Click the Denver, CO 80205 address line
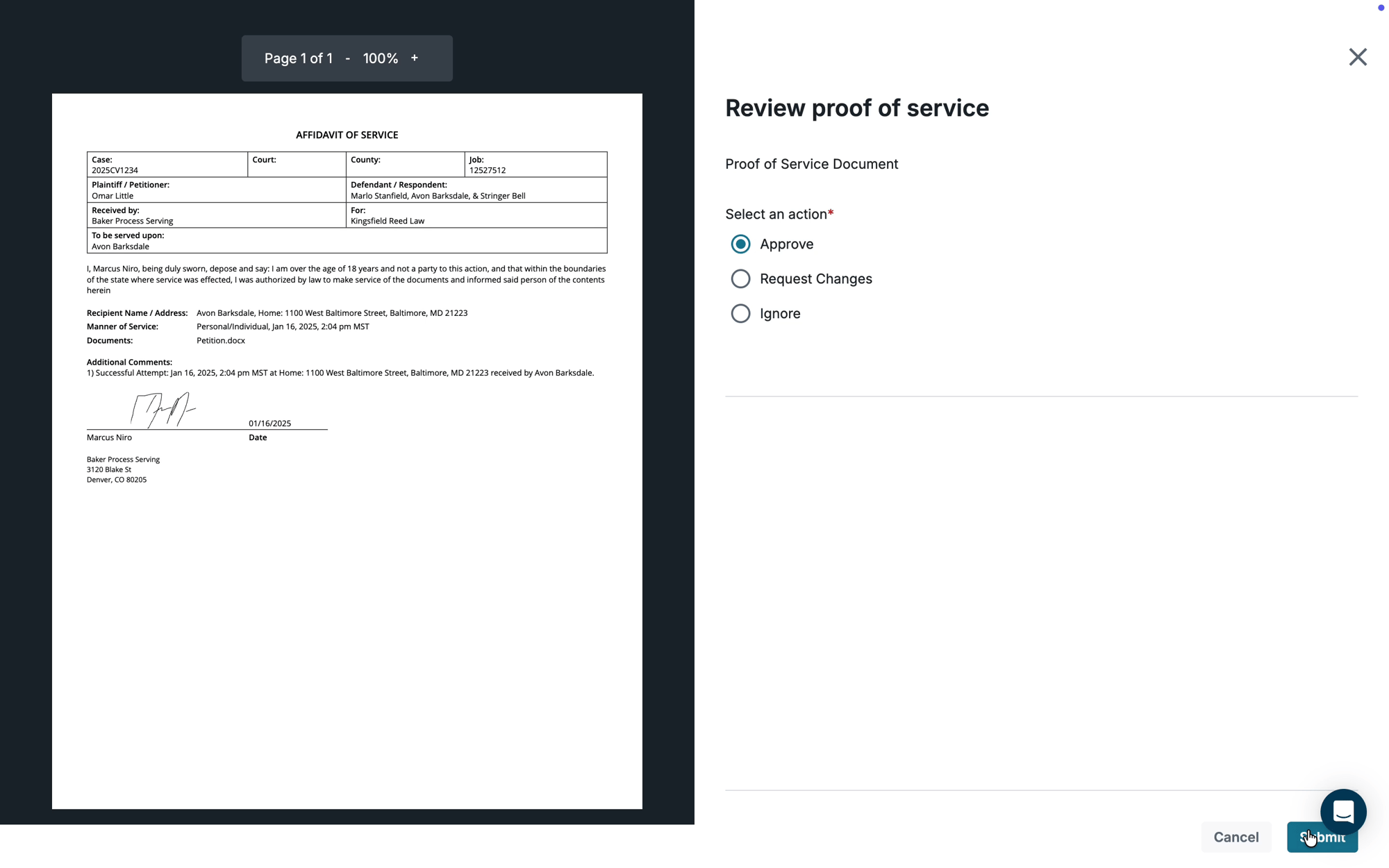Image resolution: width=1389 pixels, height=868 pixels. pyautogui.click(x=117, y=480)
